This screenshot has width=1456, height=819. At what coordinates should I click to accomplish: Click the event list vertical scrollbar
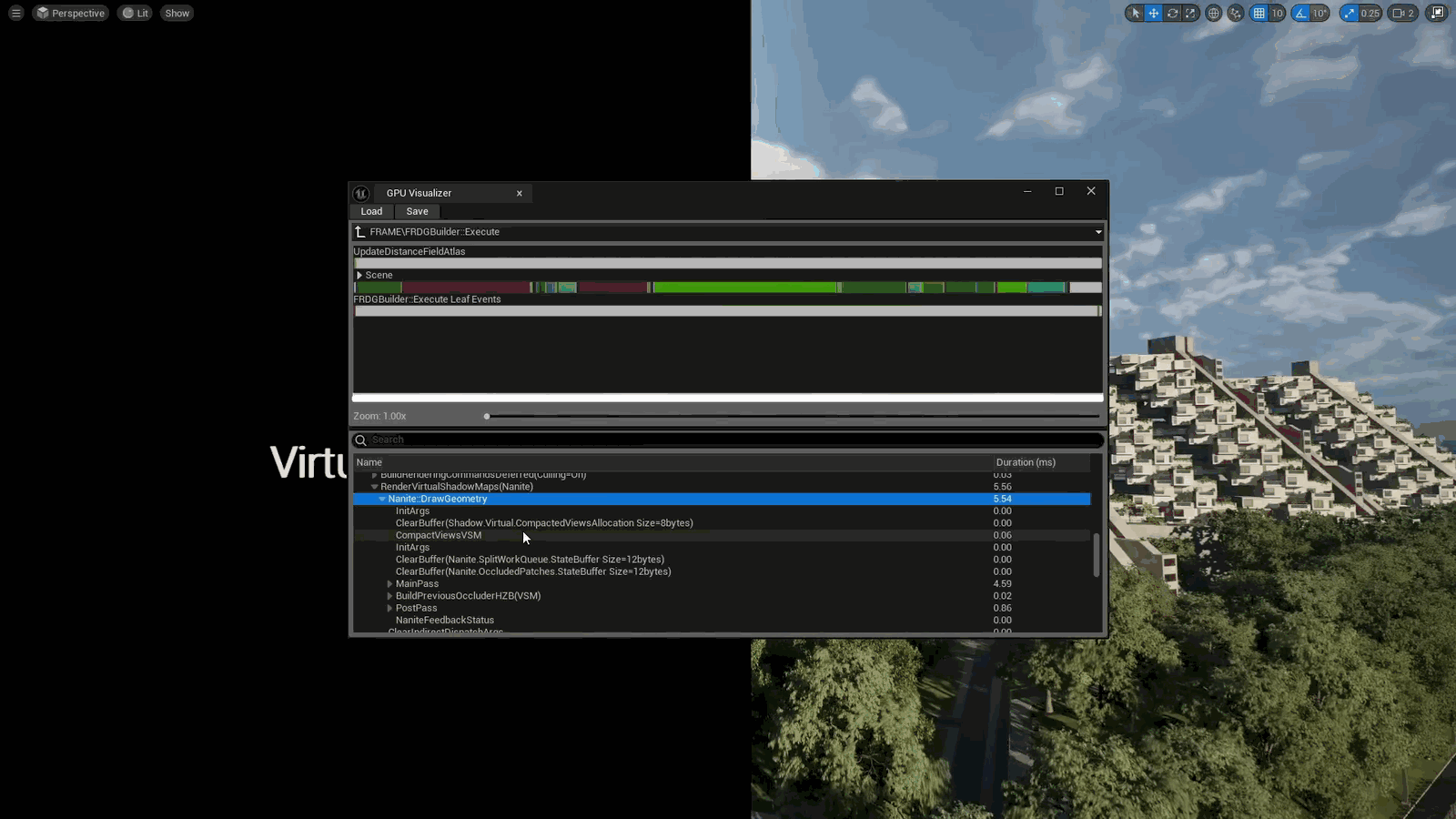tap(1096, 555)
